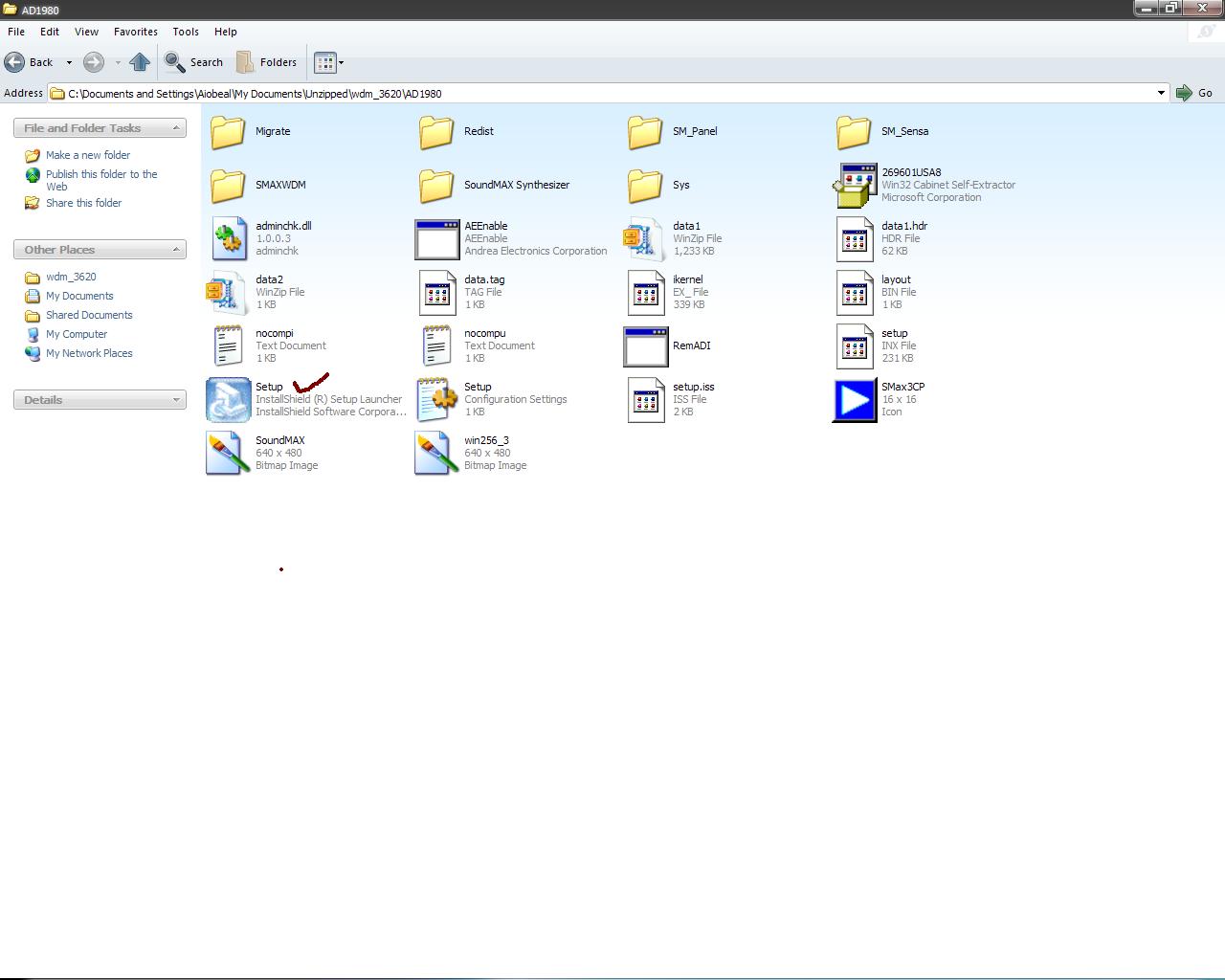Select the Migrate folder icon
This screenshot has width=1225, height=980.
228,132
